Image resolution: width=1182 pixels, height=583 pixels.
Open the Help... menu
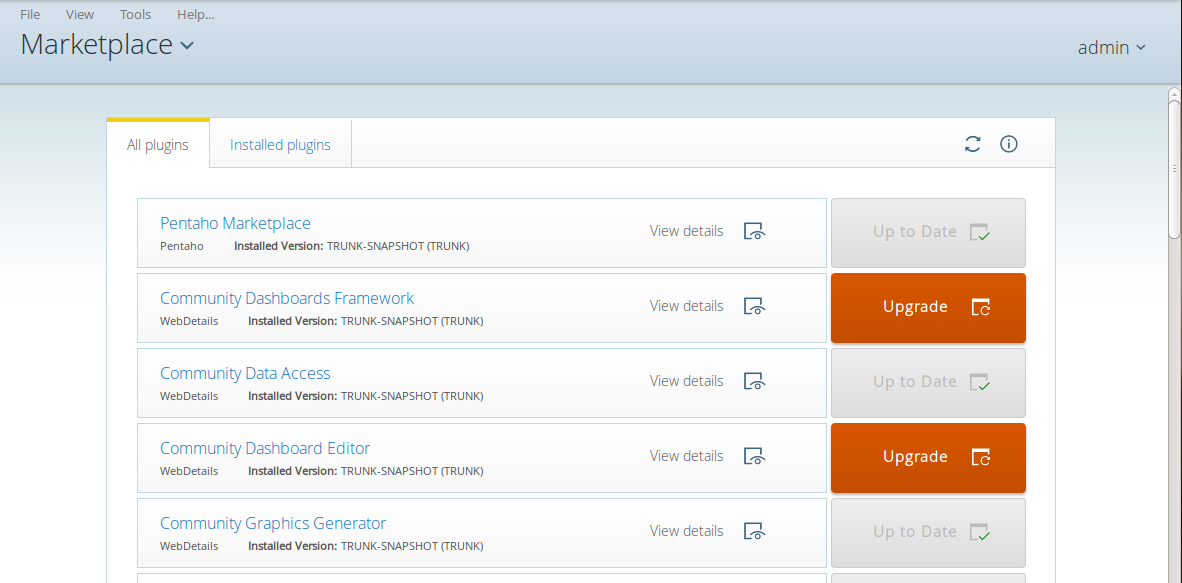point(195,14)
